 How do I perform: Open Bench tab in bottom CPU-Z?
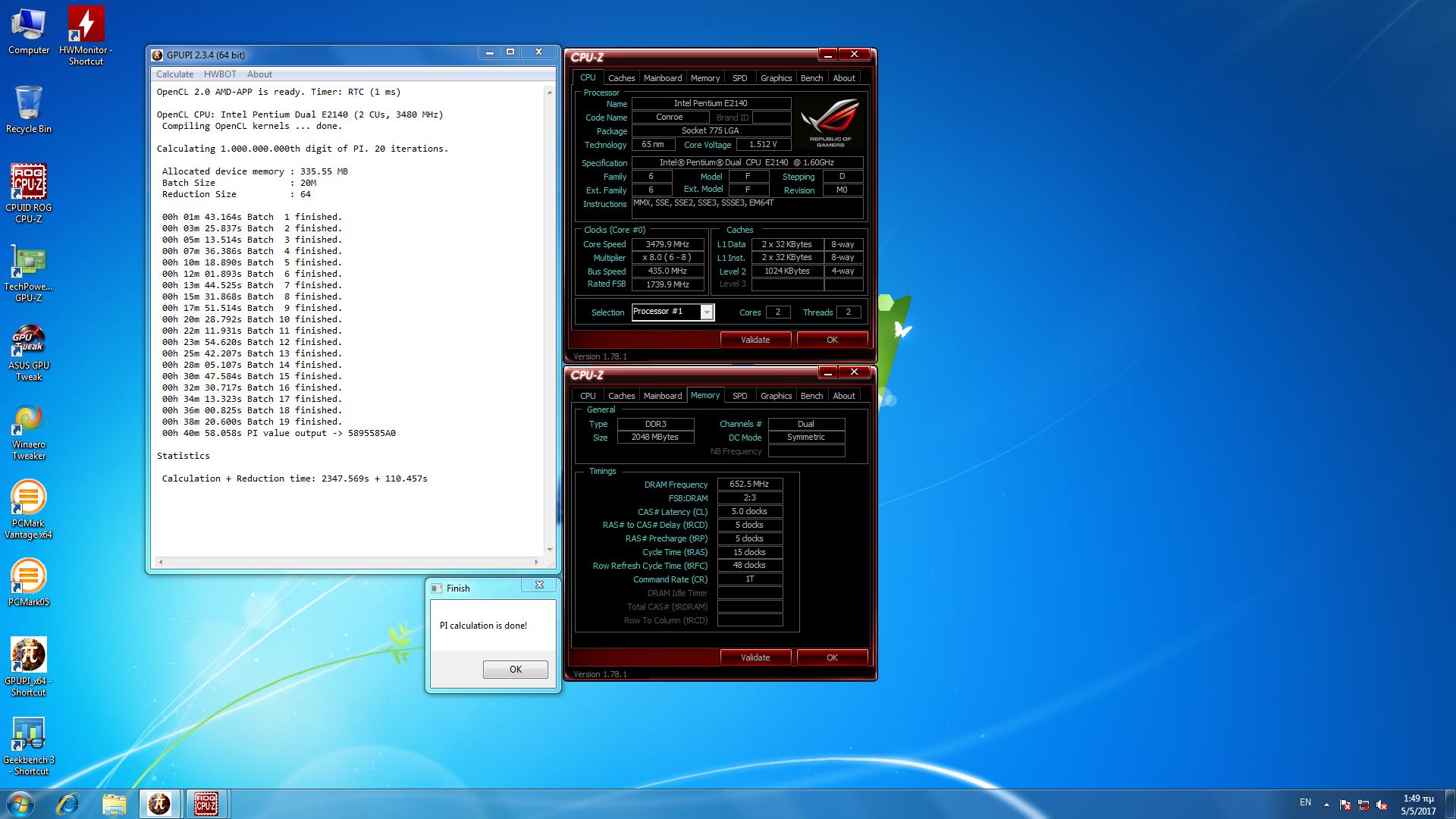coord(811,396)
